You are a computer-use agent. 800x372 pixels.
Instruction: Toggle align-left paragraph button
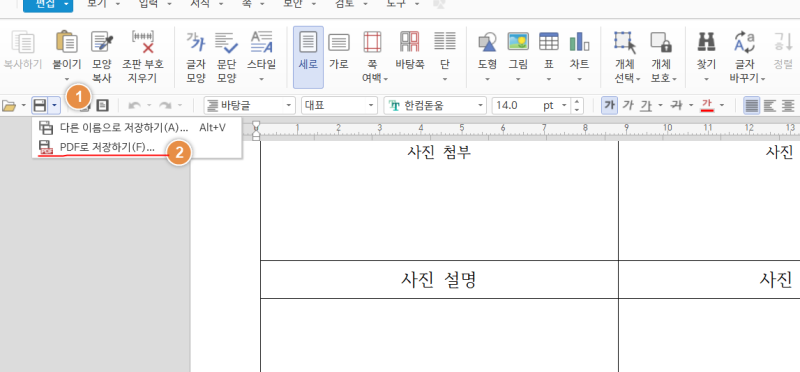click(x=769, y=106)
